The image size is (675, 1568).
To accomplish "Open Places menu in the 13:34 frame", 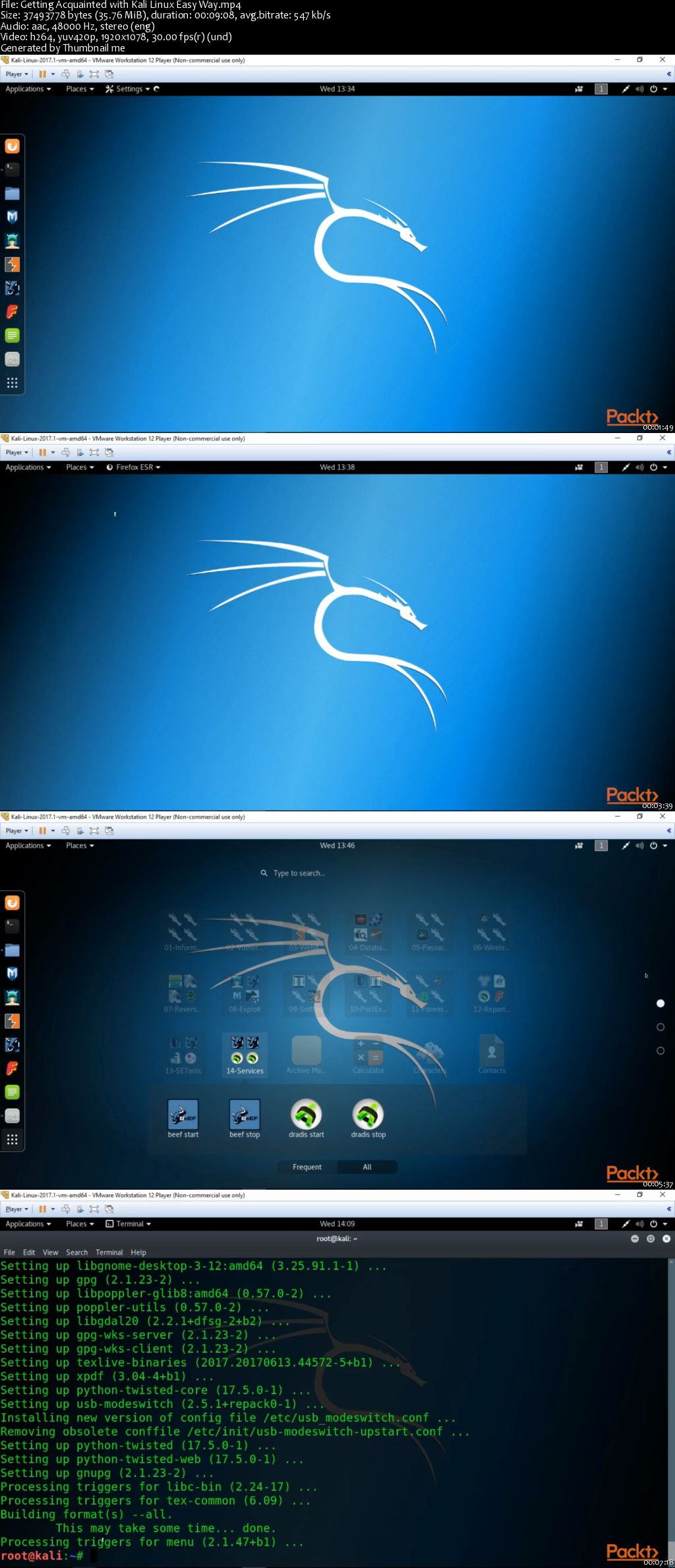I will 80,89.
